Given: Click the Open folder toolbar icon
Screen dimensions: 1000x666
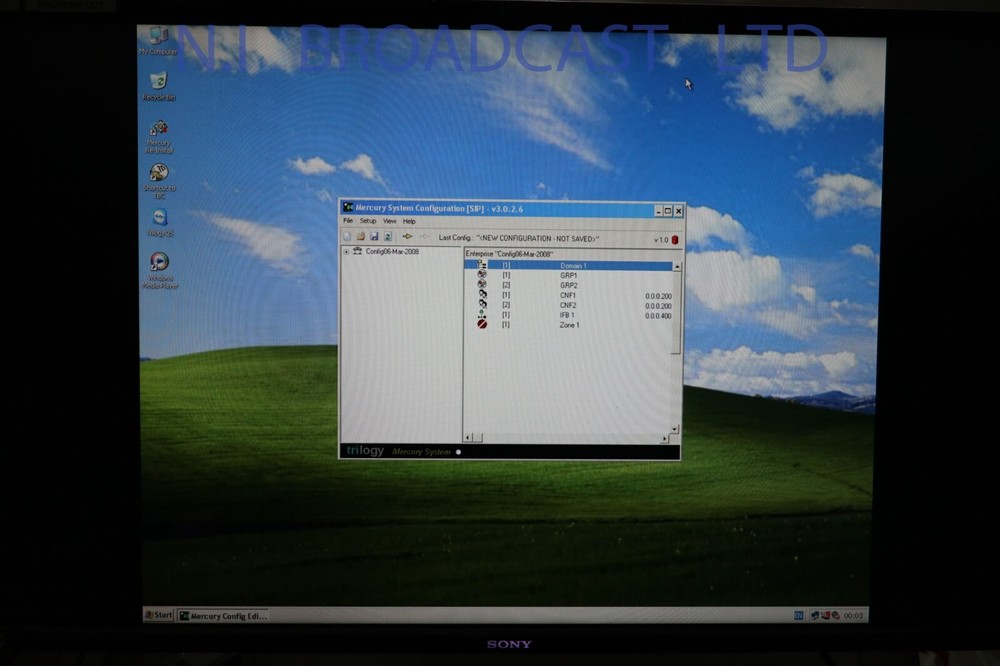Looking at the screenshot, I should 360,237.
